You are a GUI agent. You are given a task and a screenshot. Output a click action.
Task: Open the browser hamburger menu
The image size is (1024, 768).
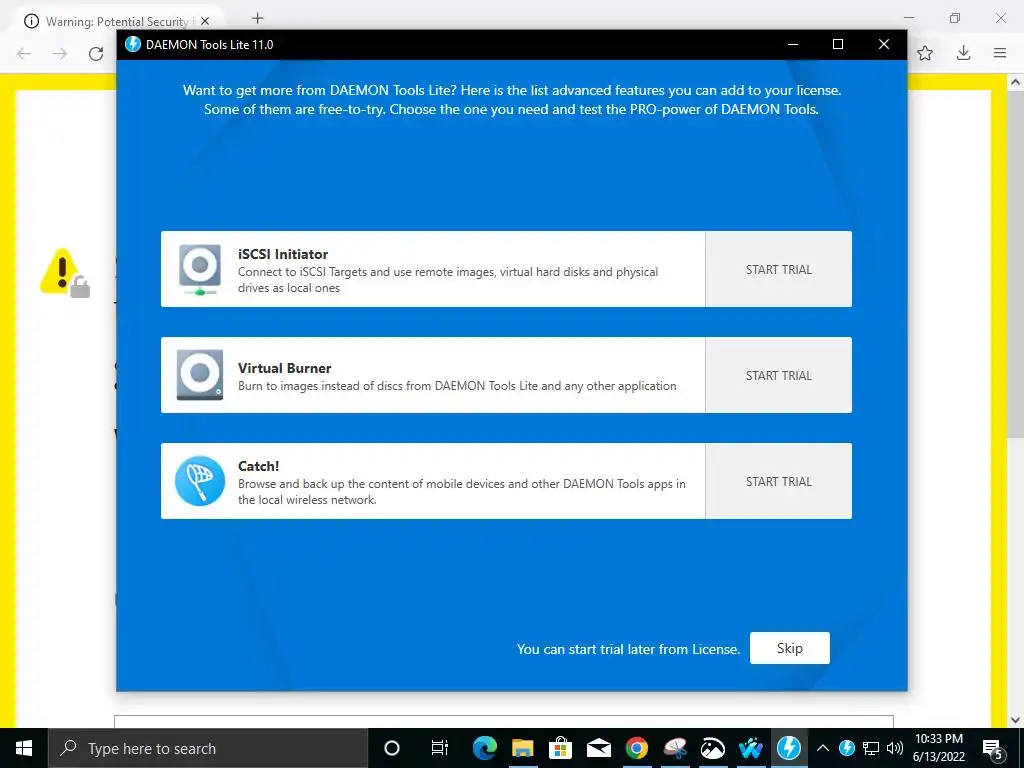point(1000,54)
